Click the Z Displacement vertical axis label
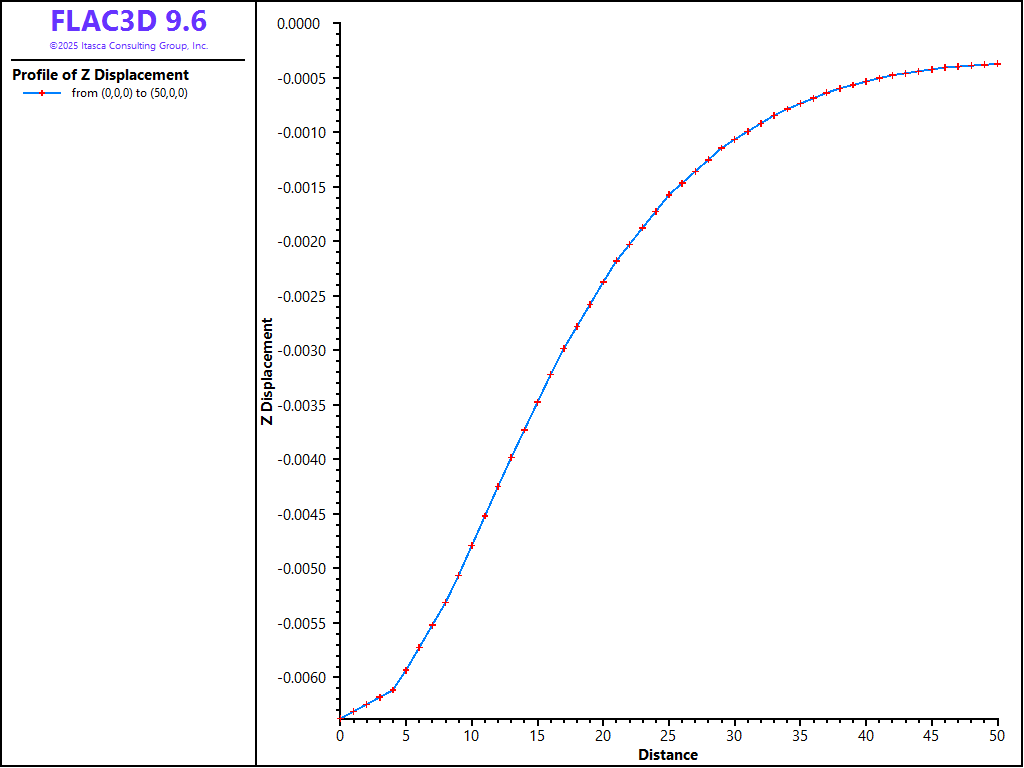The width and height of the screenshot is (1024, 768). pos(267,371)
